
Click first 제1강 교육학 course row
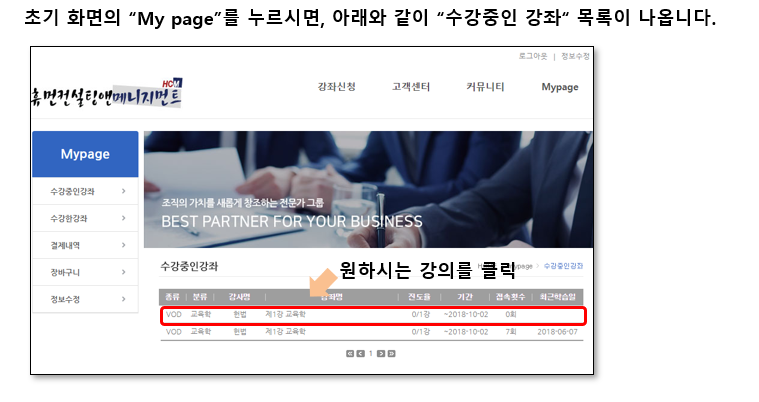click(x=286, y=315)
